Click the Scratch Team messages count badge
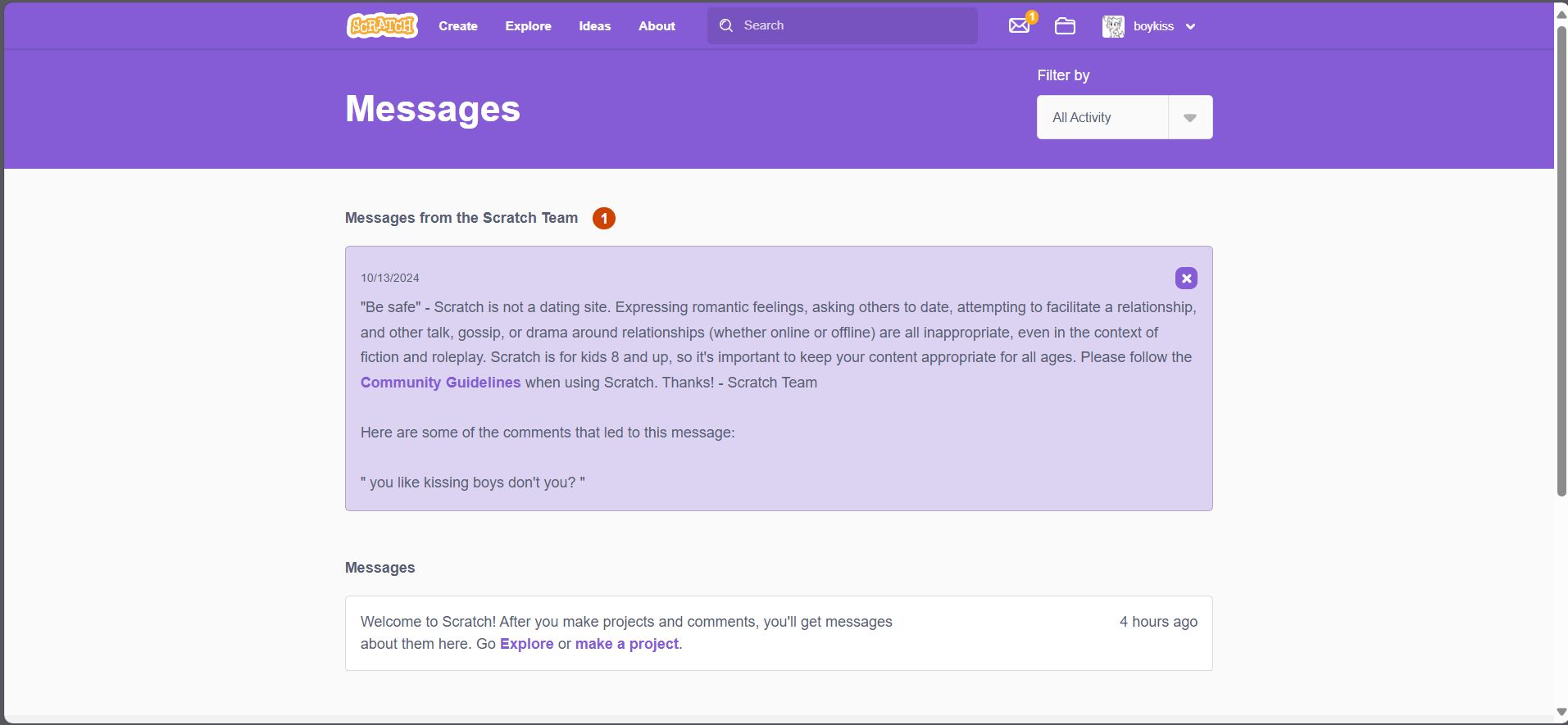Viewport: 1568px width, 725px height. pos(604,219)
